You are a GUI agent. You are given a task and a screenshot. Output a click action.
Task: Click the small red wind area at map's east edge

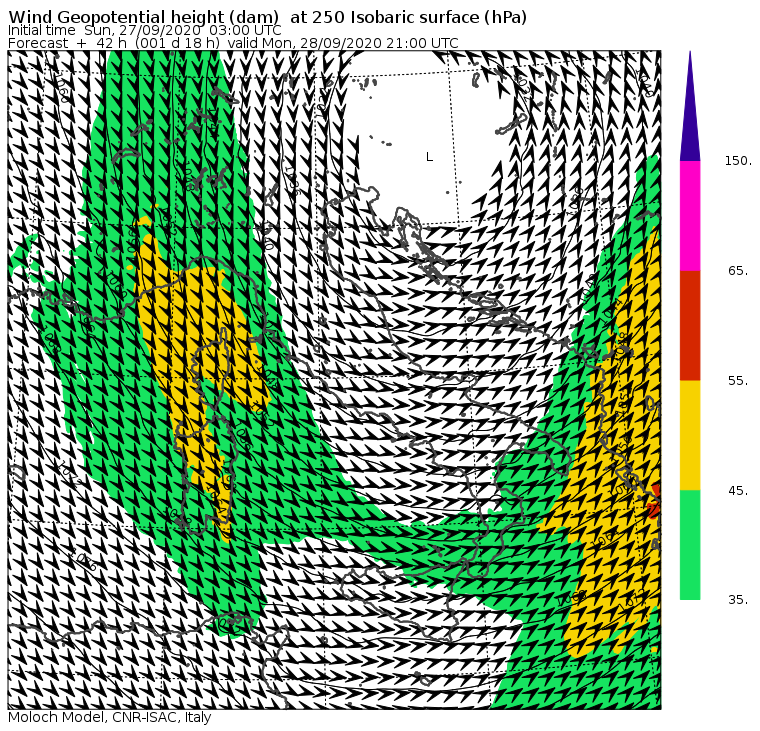click(x=654, y=502)
